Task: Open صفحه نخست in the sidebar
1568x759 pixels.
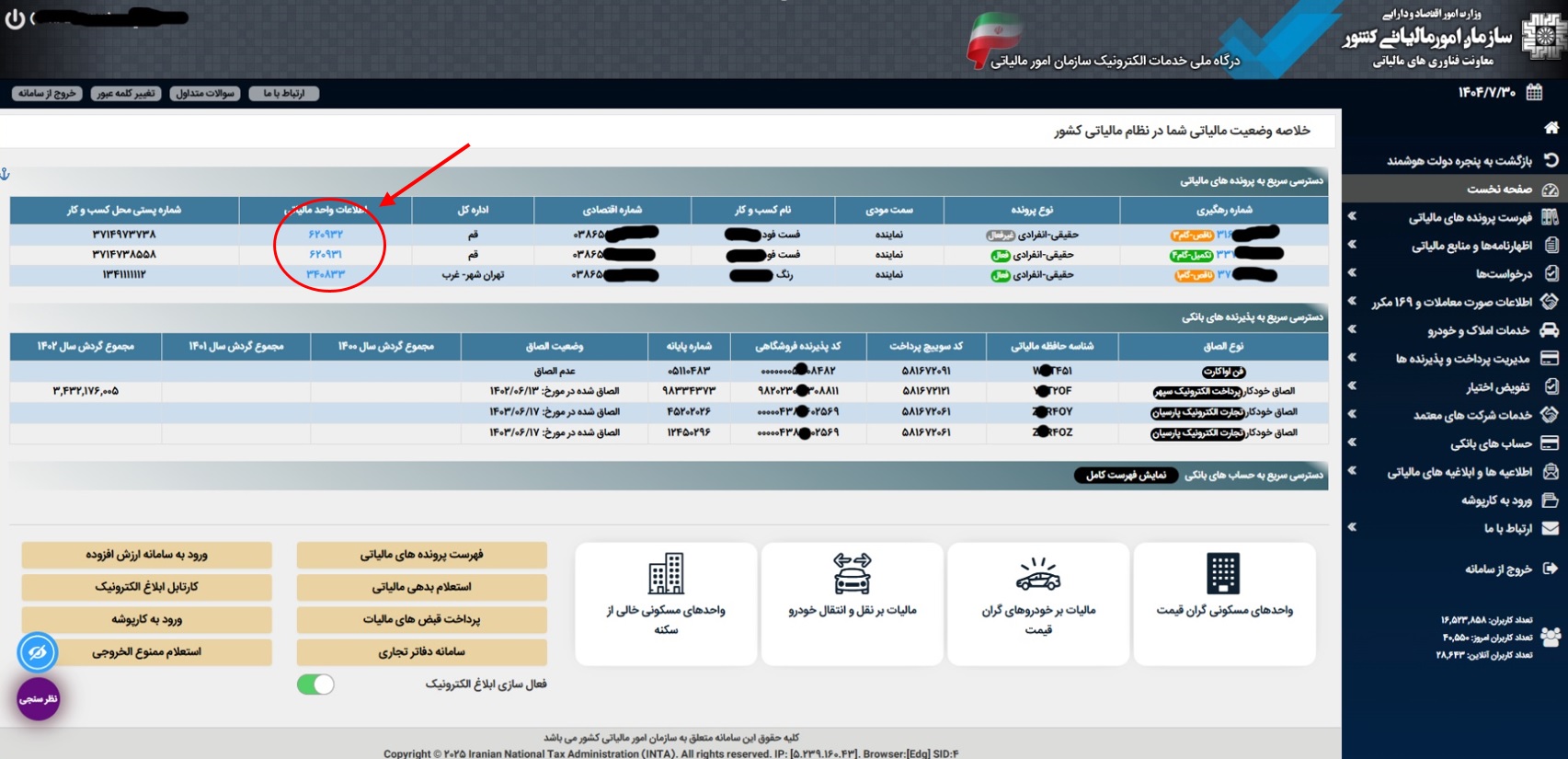Action: coord(1499,189)
